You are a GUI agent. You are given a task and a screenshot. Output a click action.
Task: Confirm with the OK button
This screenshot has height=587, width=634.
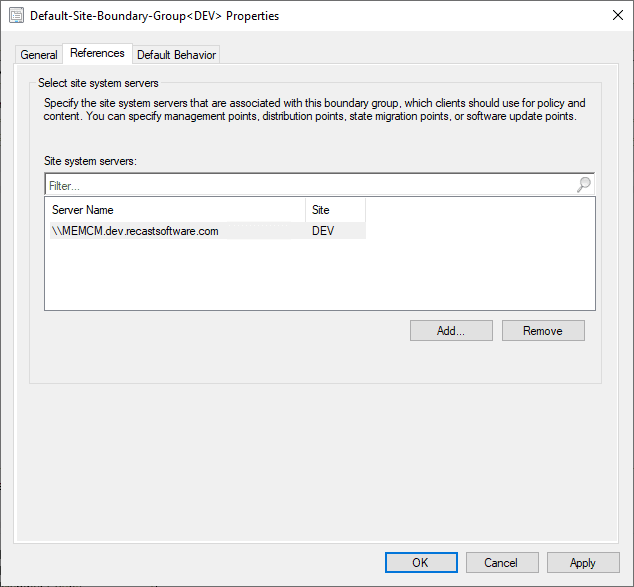(421, 563)
